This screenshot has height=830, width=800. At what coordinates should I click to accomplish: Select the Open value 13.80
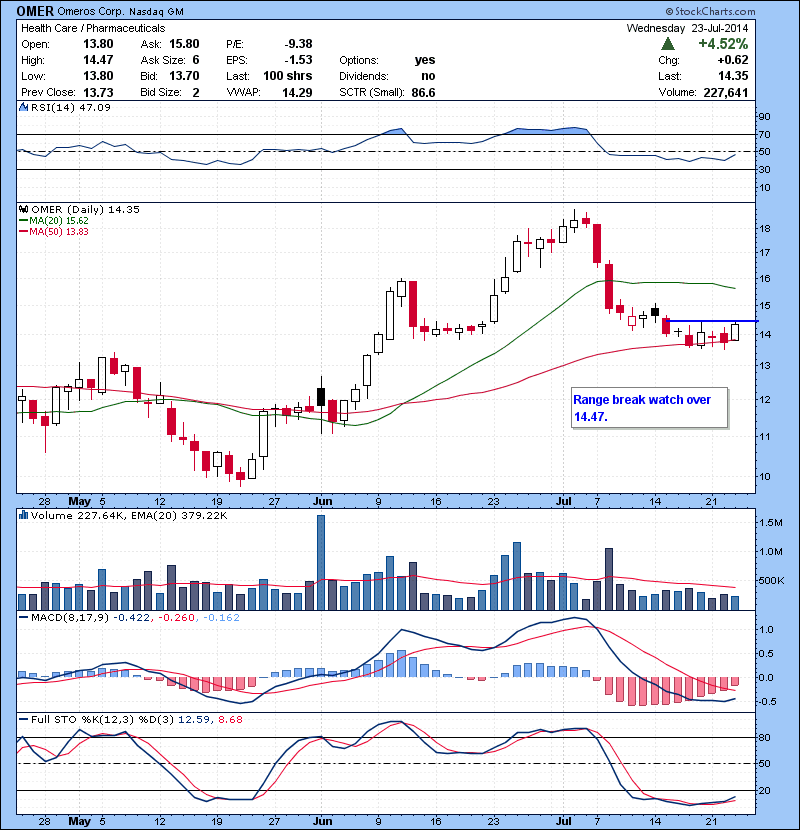(x=98, y=44)
